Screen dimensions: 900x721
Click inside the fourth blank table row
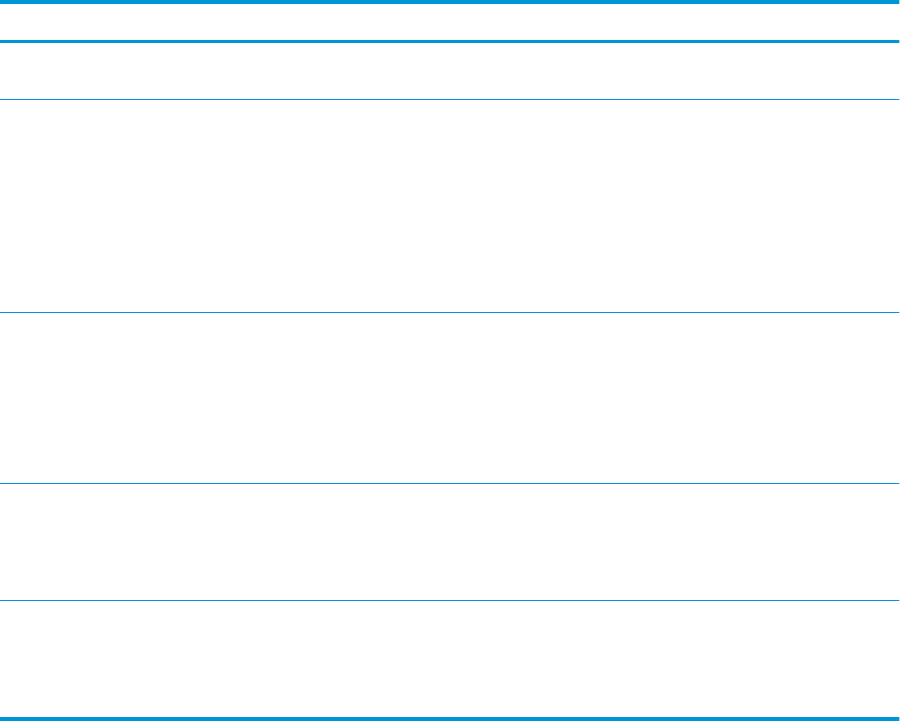point(450,543)
